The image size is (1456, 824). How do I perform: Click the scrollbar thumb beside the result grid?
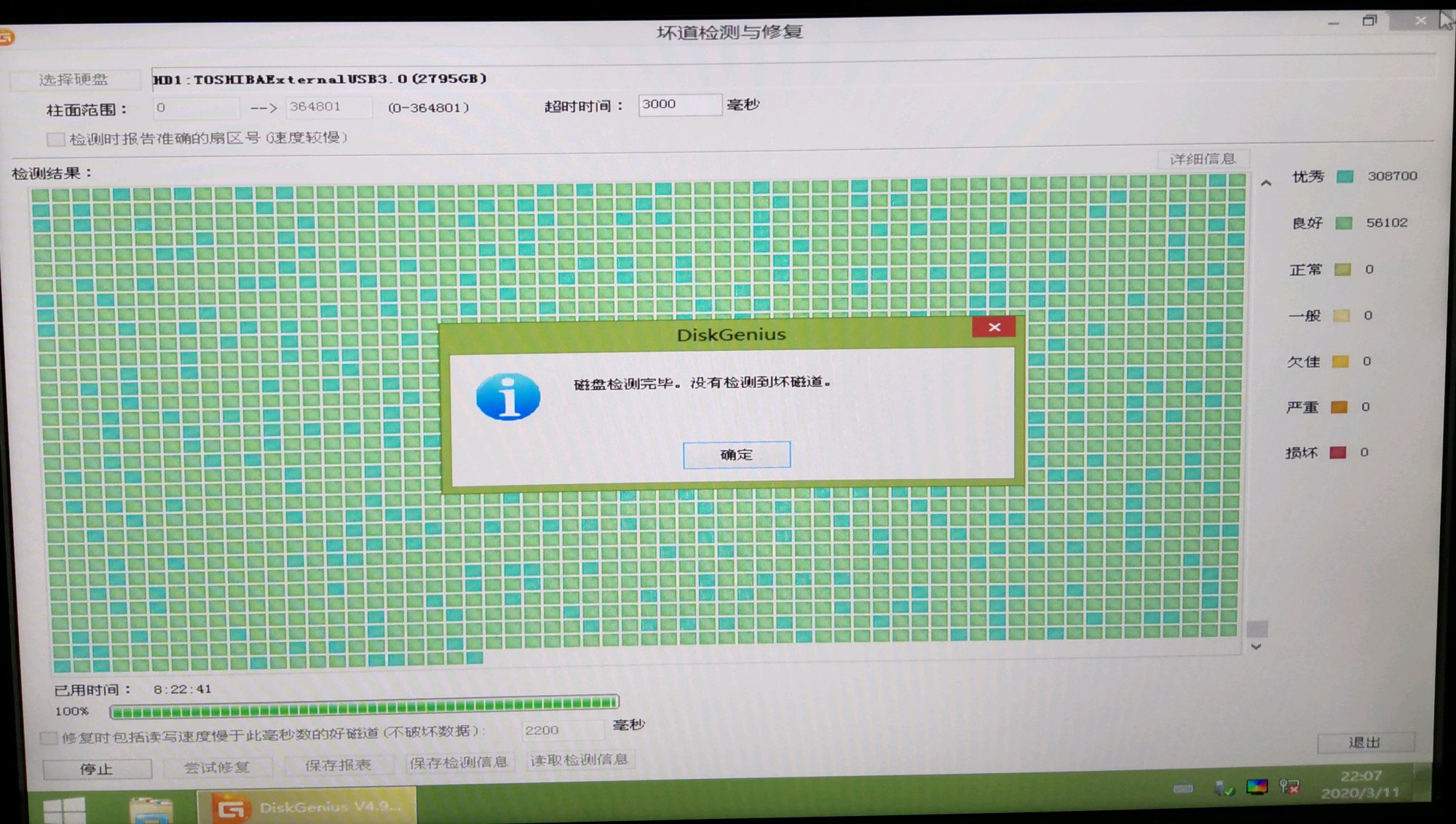(x=1257, y=628)
